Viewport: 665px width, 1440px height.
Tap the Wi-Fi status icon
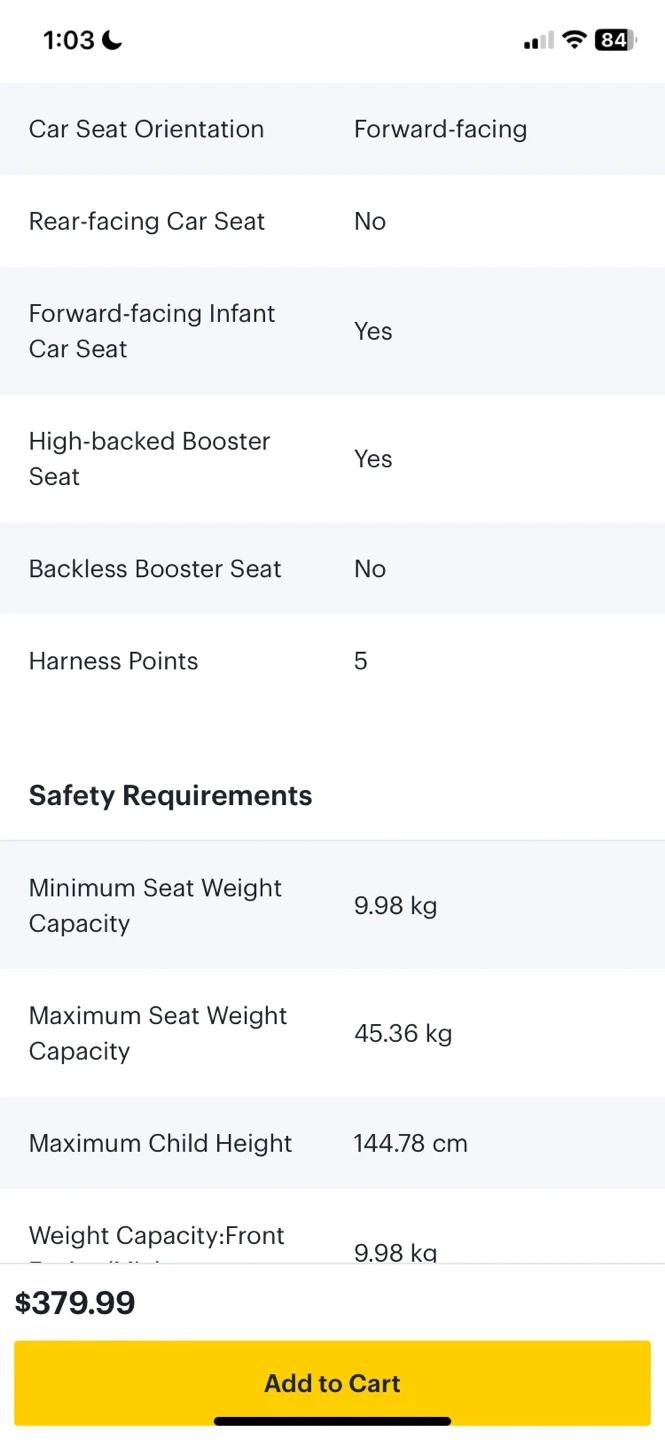click(x=574, y=40)
